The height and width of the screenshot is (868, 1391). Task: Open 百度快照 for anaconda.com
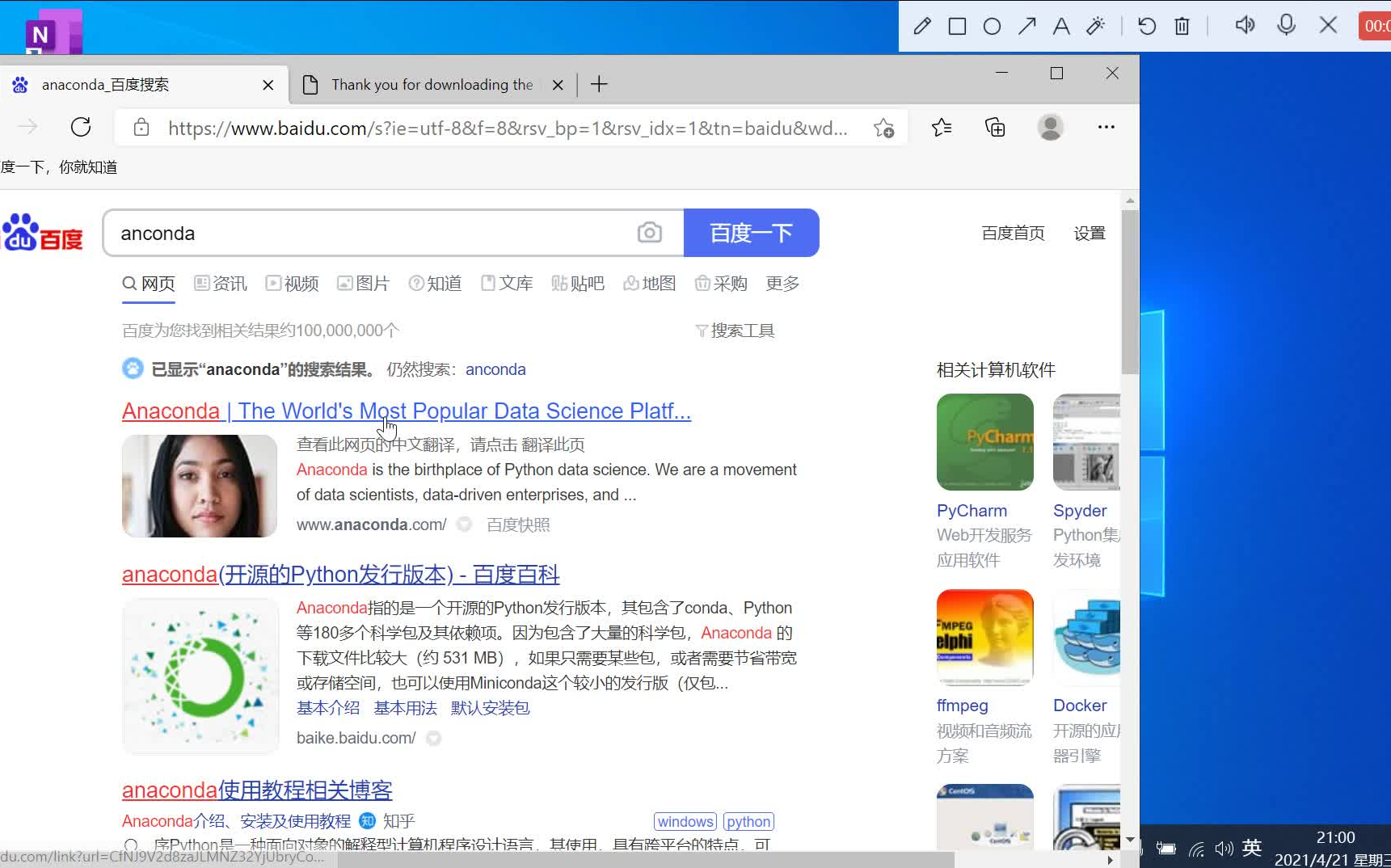point(518,525)
